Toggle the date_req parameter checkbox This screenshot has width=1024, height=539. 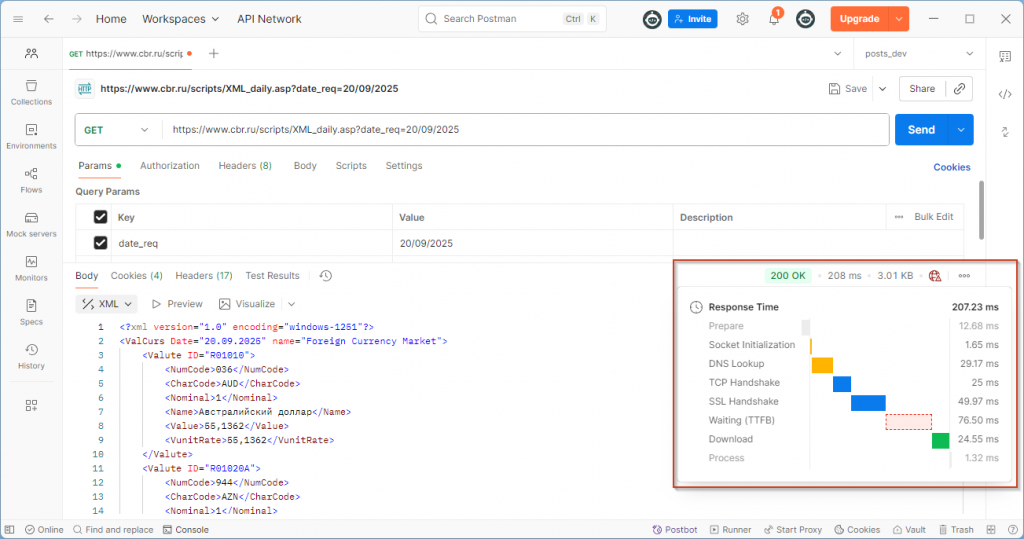(100, 243)
